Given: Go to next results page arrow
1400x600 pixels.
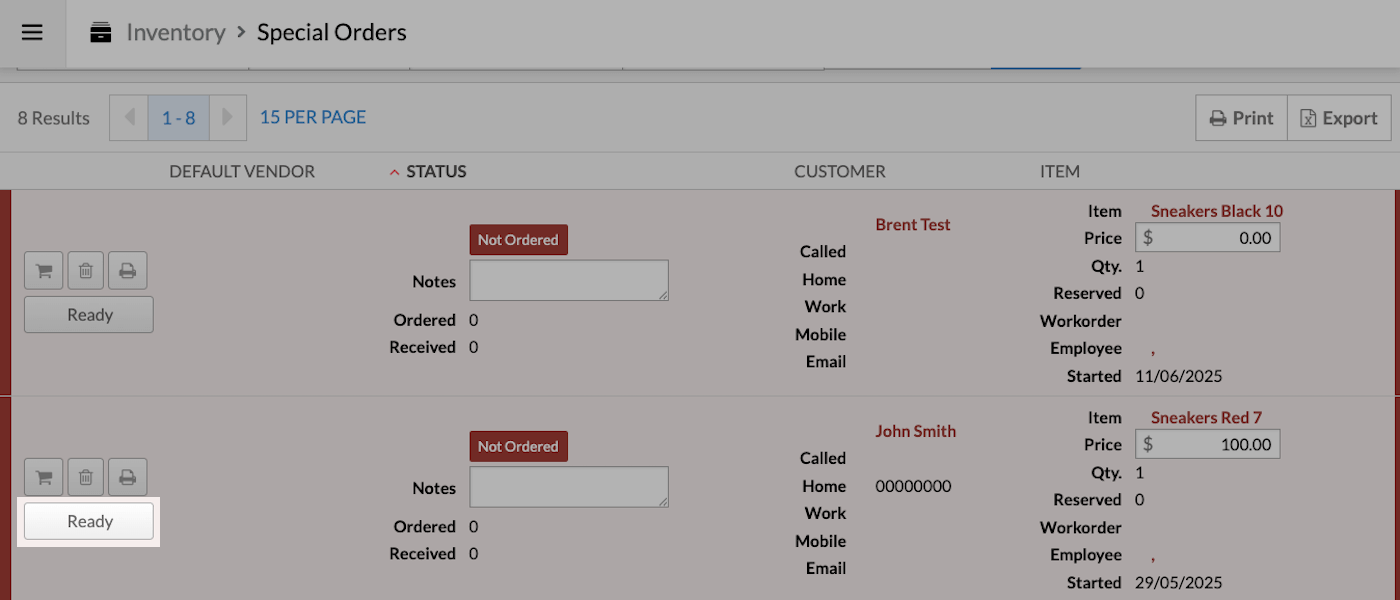Looking at the screenshot, I should [227, 118].
